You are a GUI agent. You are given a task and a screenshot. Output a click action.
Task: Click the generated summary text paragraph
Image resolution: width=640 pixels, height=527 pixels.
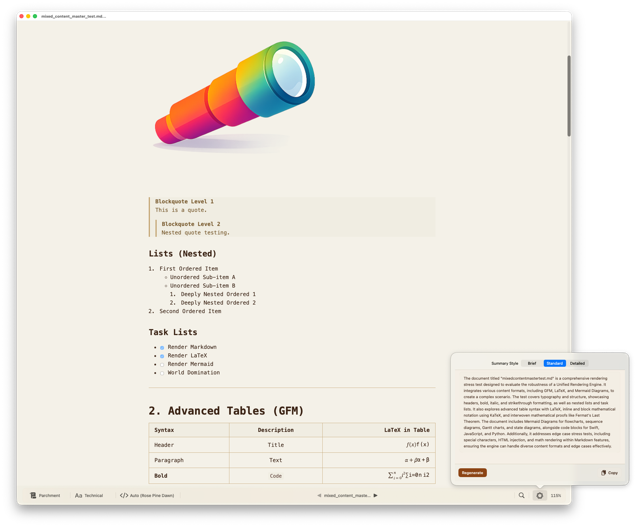[x=539, y=412]
